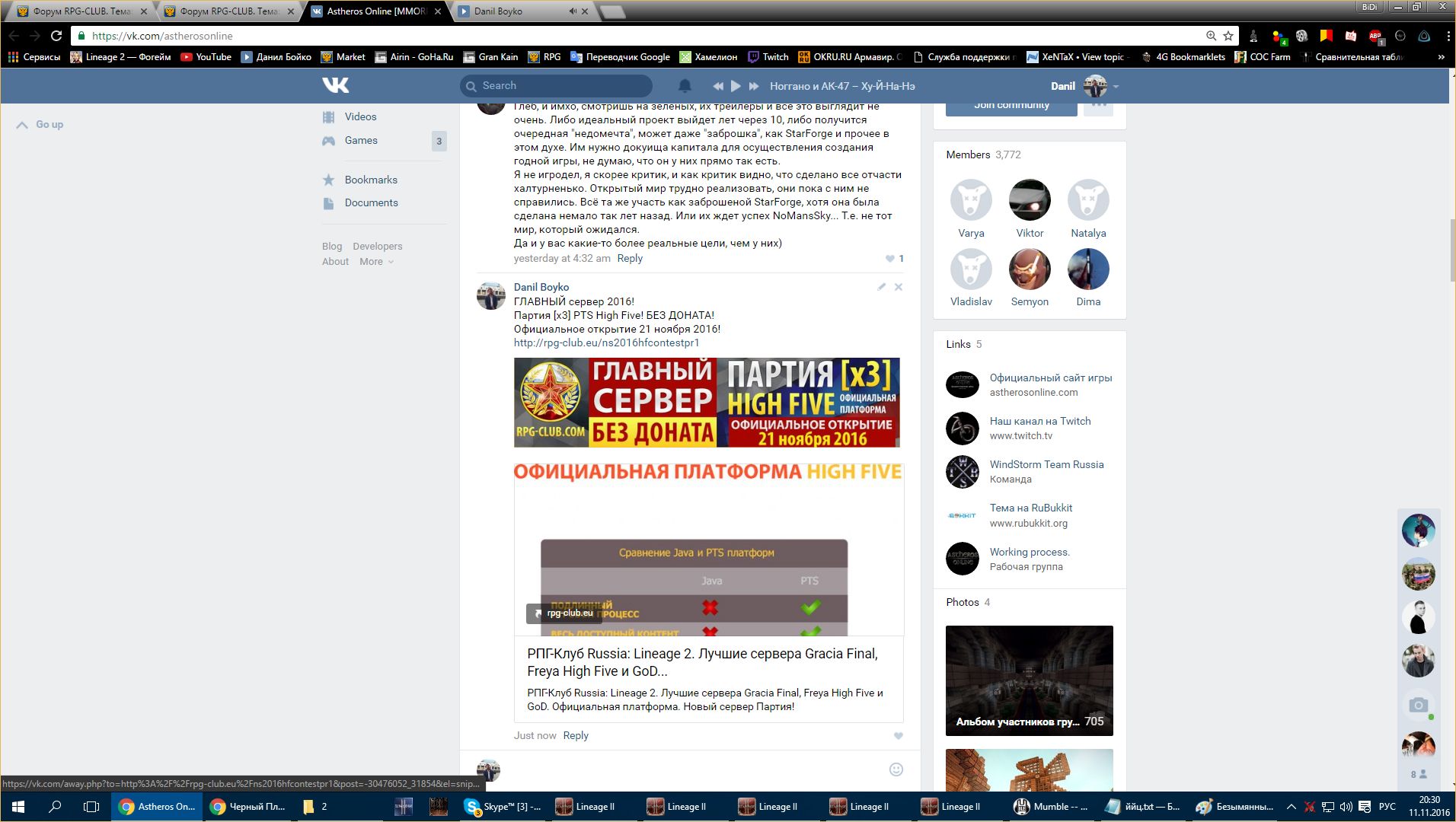Edit Danil Boyko's comment with the pencil icon

881,287
